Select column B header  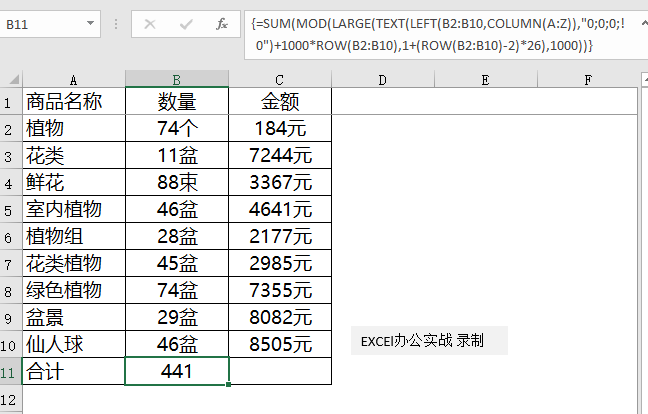(177, 79)
